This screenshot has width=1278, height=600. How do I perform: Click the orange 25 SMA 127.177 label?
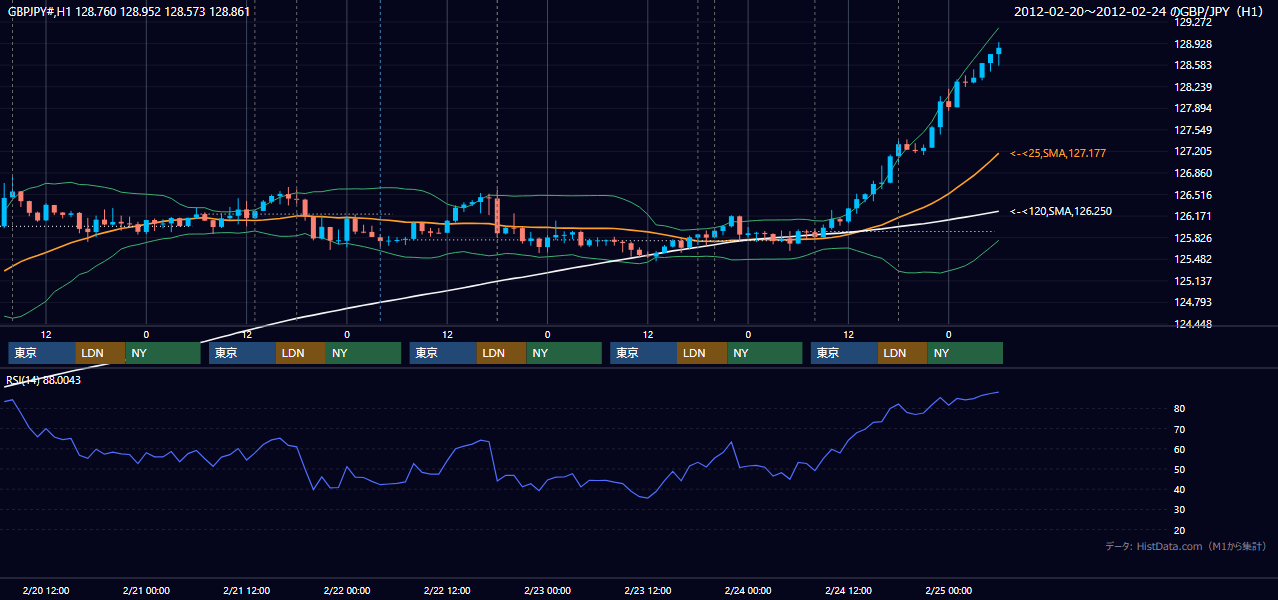tap(1058, 153)
